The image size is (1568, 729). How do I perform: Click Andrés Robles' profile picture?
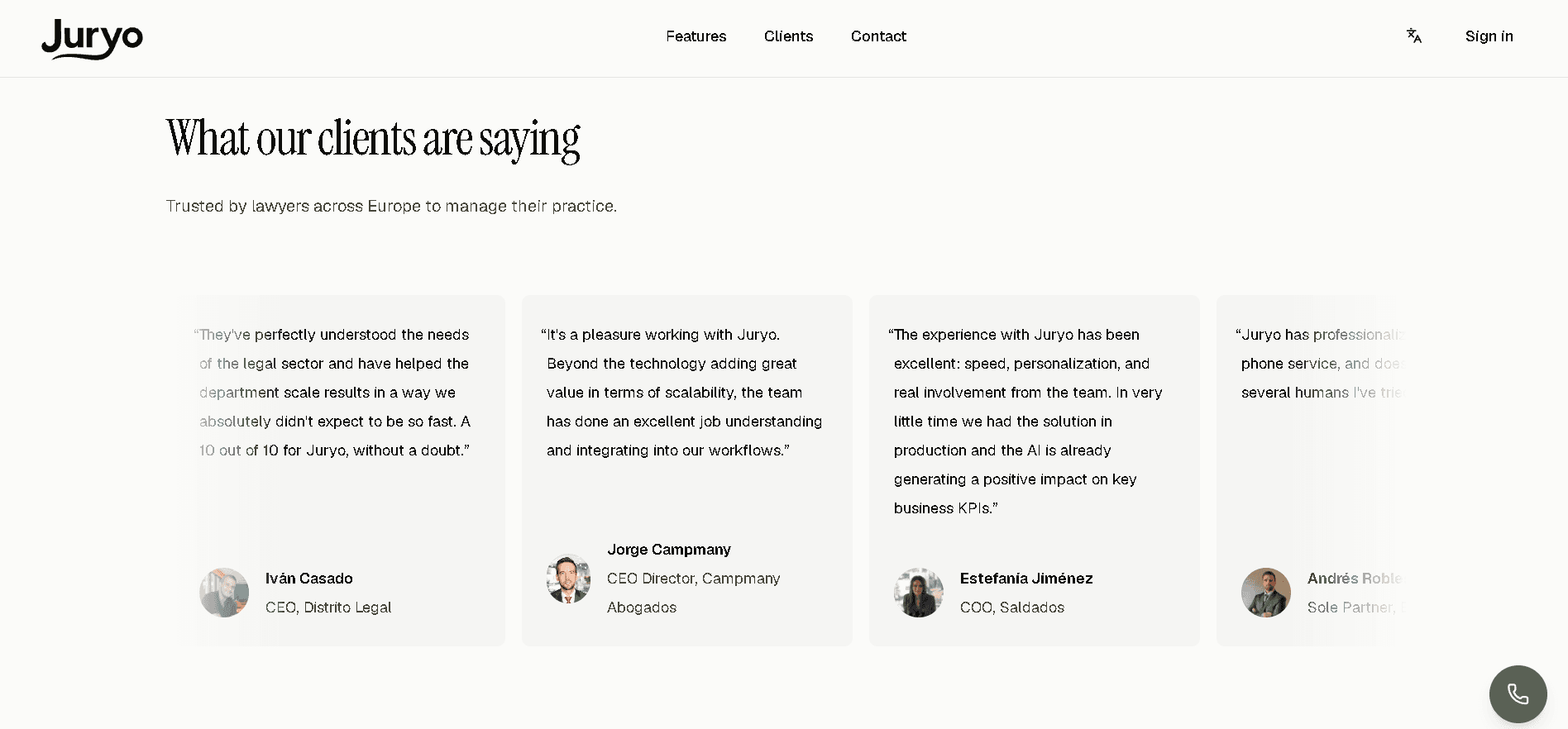1266,593
